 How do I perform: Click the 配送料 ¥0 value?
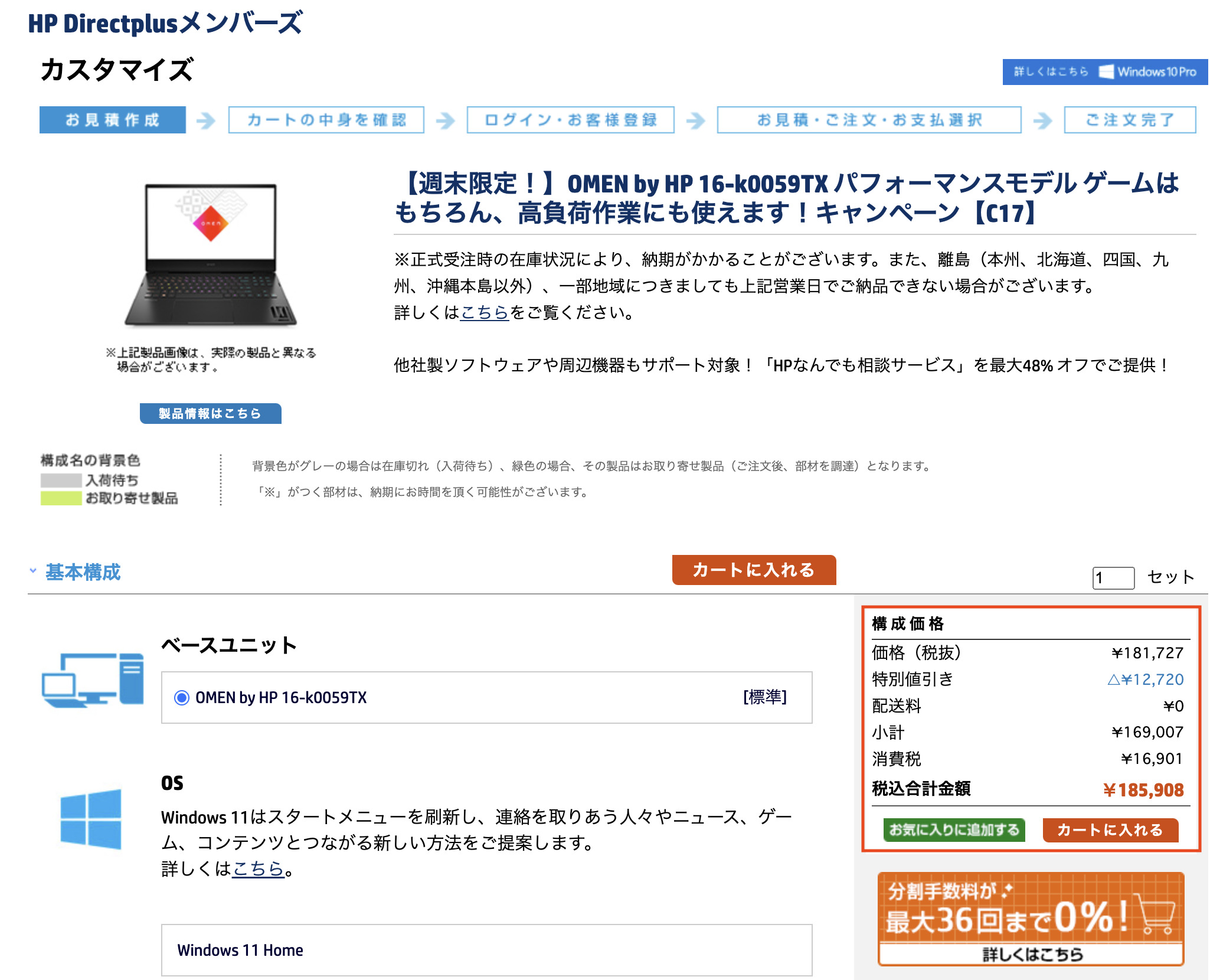[x=1174, y=706]
